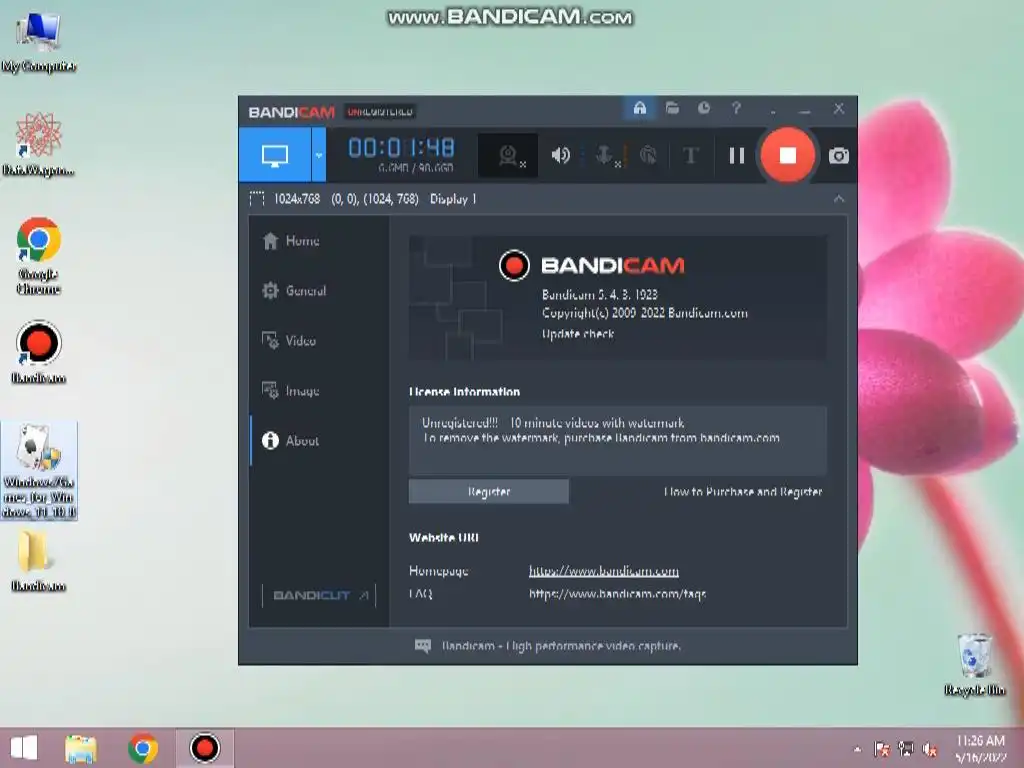Toggle the webcam overlay
The width and height of the screenshot is (1024, 768).
click(508, 156)
